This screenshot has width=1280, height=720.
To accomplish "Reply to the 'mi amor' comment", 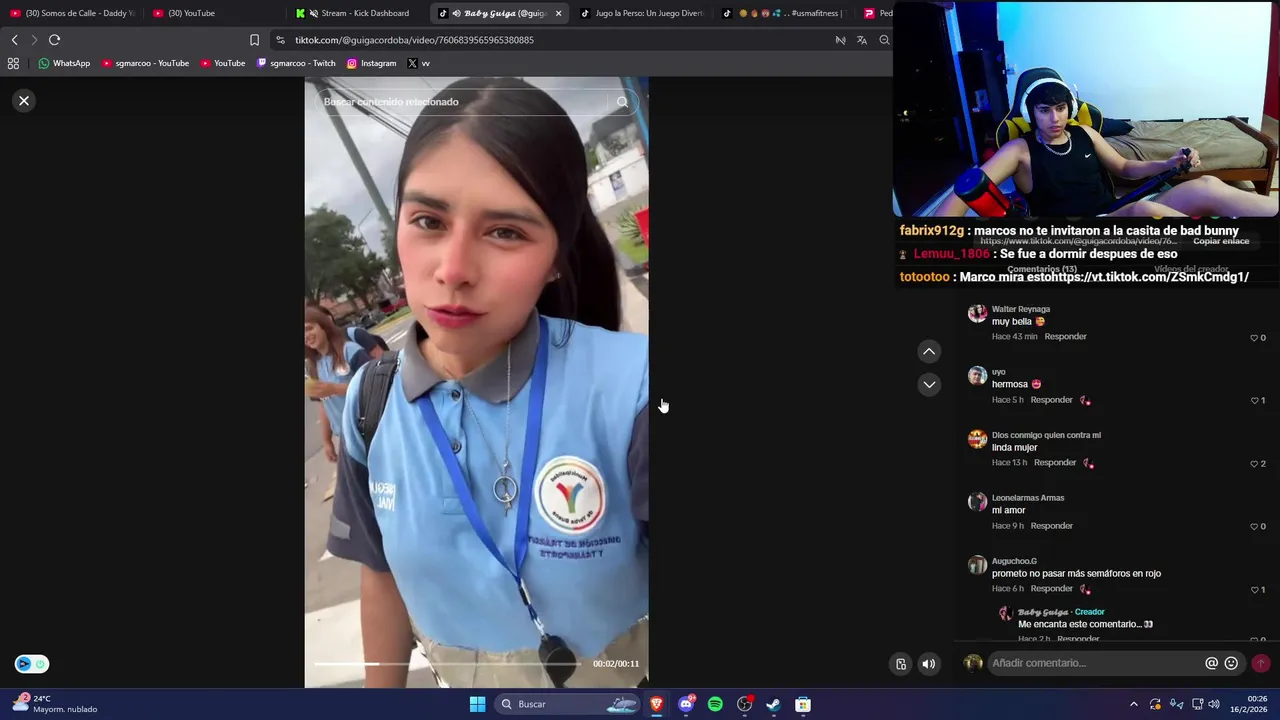I will (x=1051, y=526).
